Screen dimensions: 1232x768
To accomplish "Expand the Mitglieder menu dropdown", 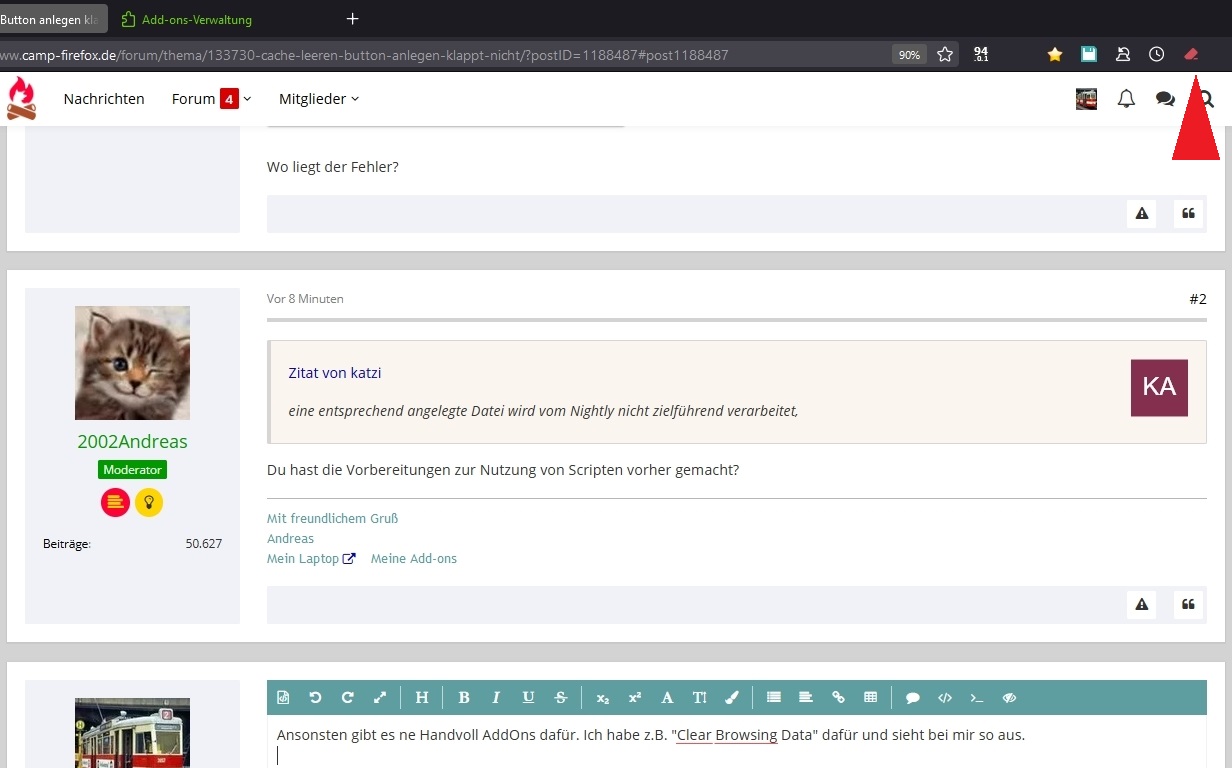I will (318, 99).
